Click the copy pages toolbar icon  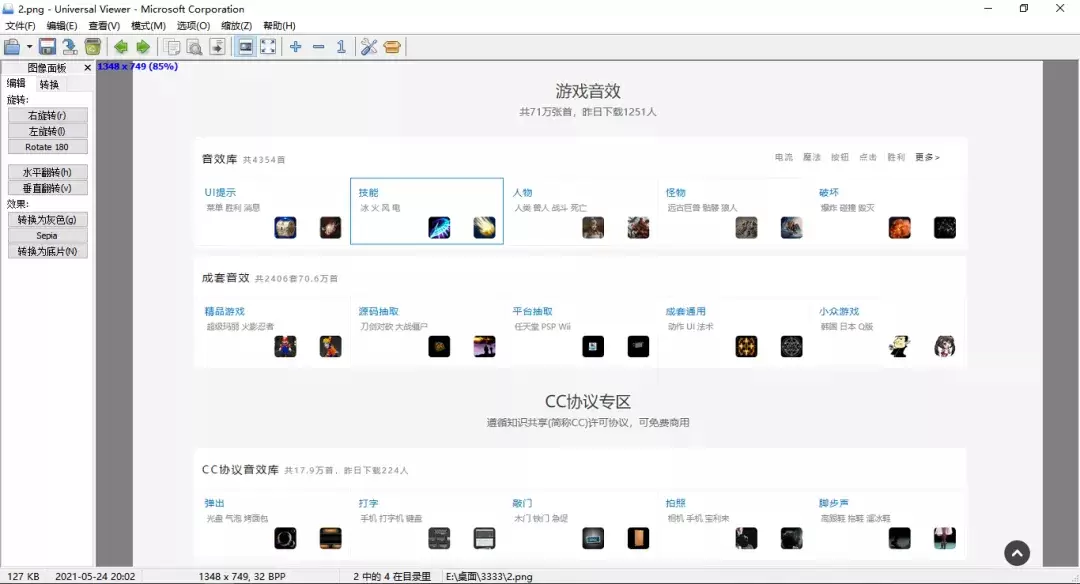pos(172,47)
